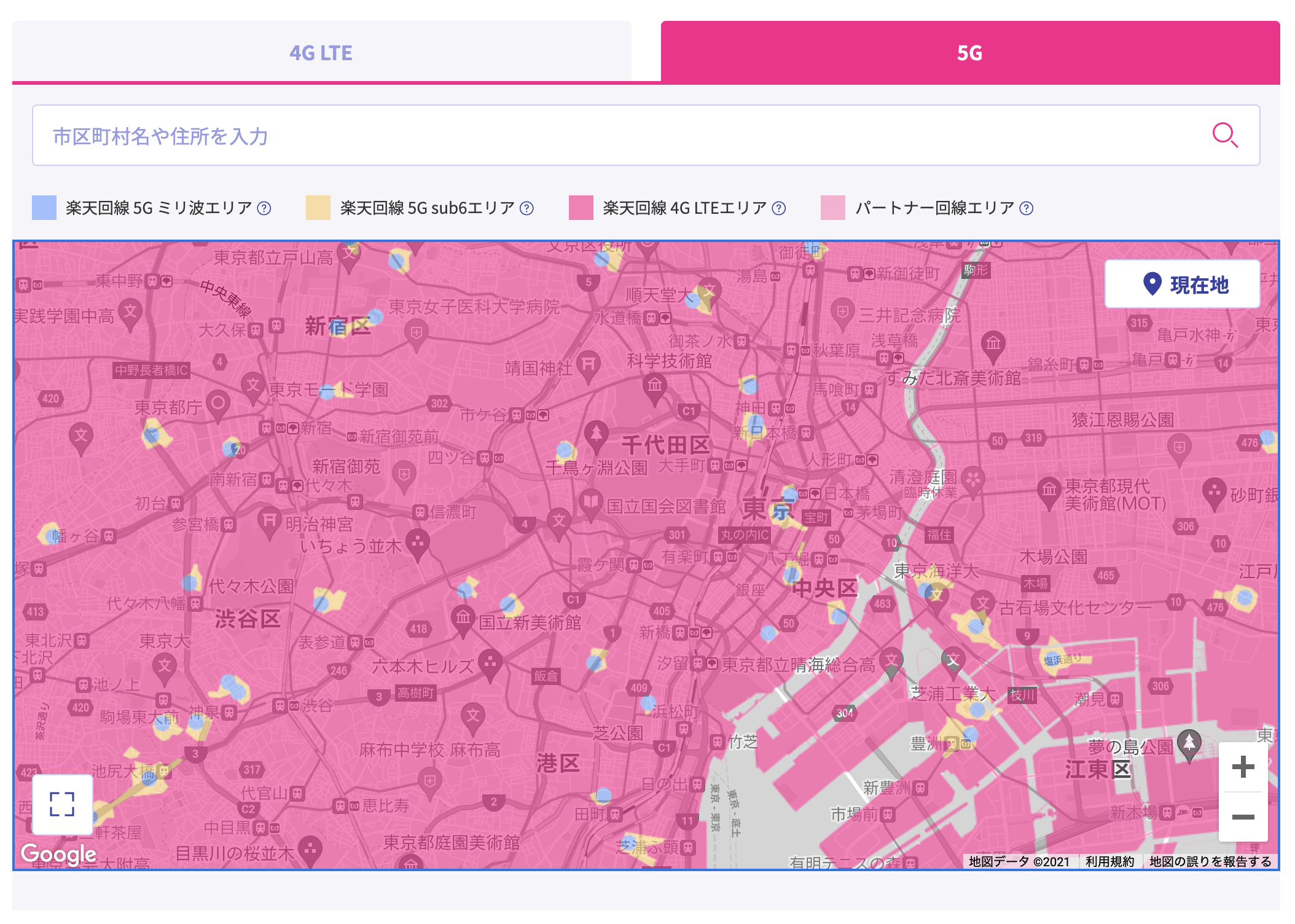Click the 国立新美術館 museum marker
The image size is (1295, 924).
tap(463, 620)
